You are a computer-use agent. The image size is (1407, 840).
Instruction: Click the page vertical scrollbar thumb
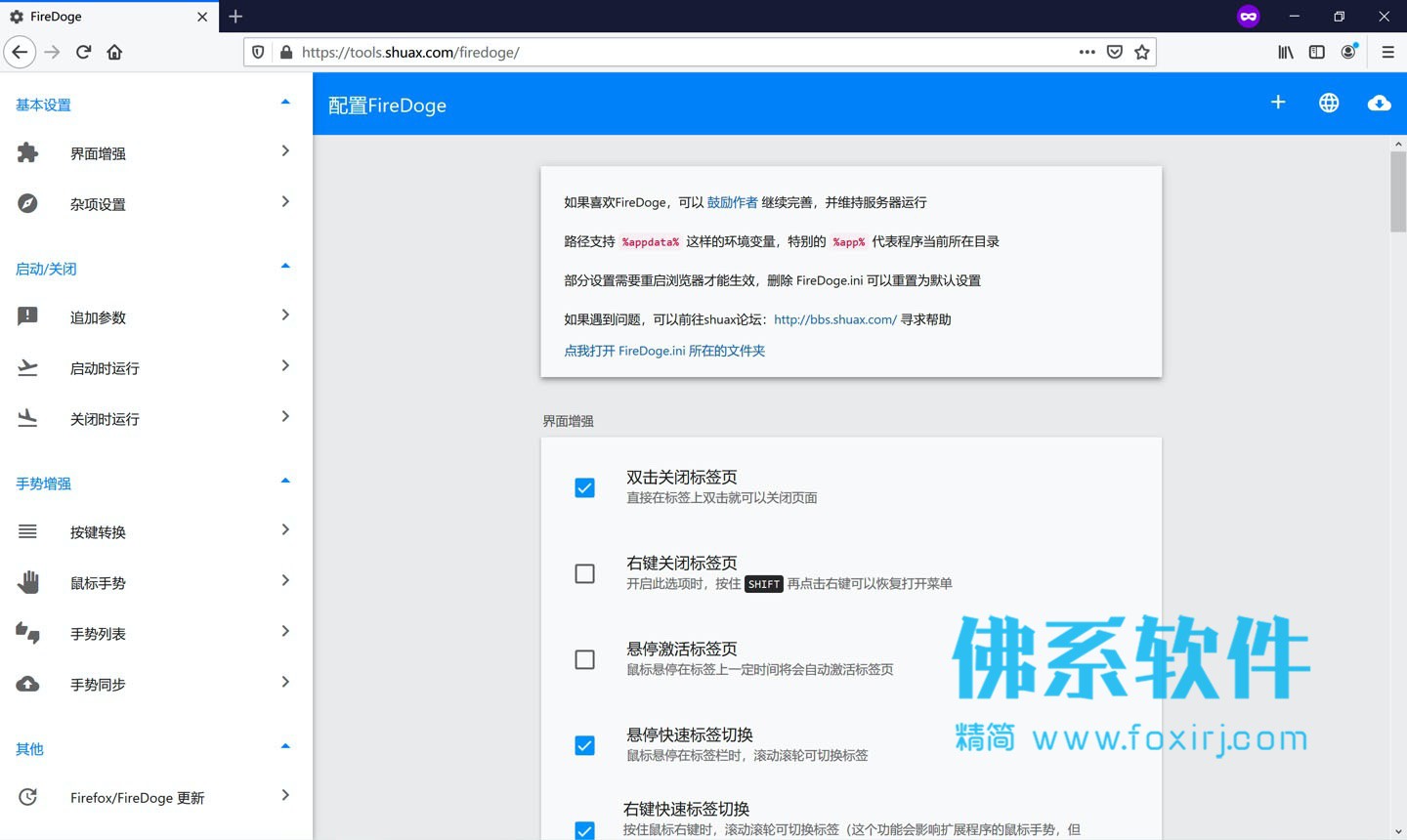coord(1398,191)
